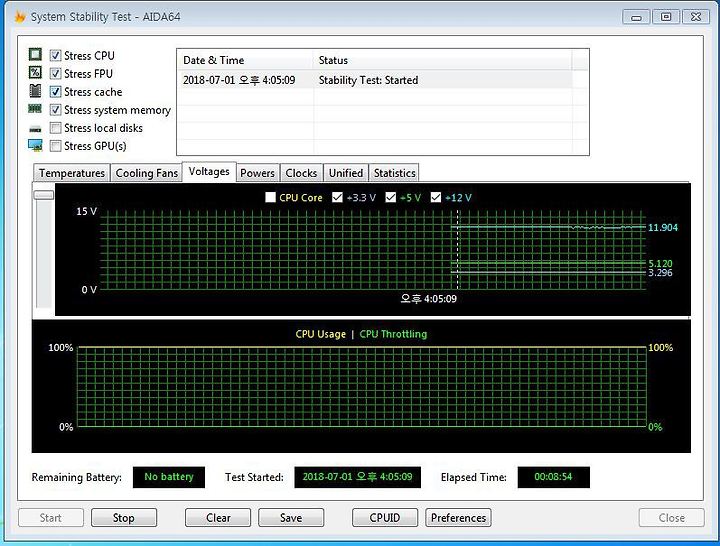Open the Statistics tab
Viewport: 720px width, 546px height.
point(394,173)
